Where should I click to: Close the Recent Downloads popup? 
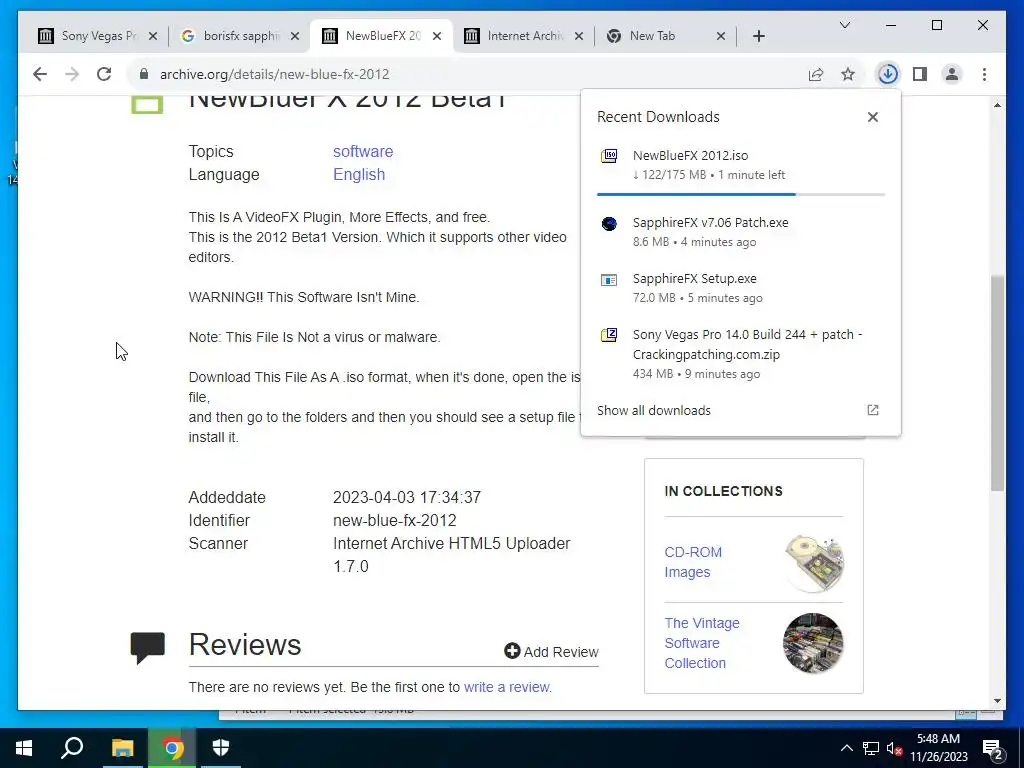coord(872,117)
